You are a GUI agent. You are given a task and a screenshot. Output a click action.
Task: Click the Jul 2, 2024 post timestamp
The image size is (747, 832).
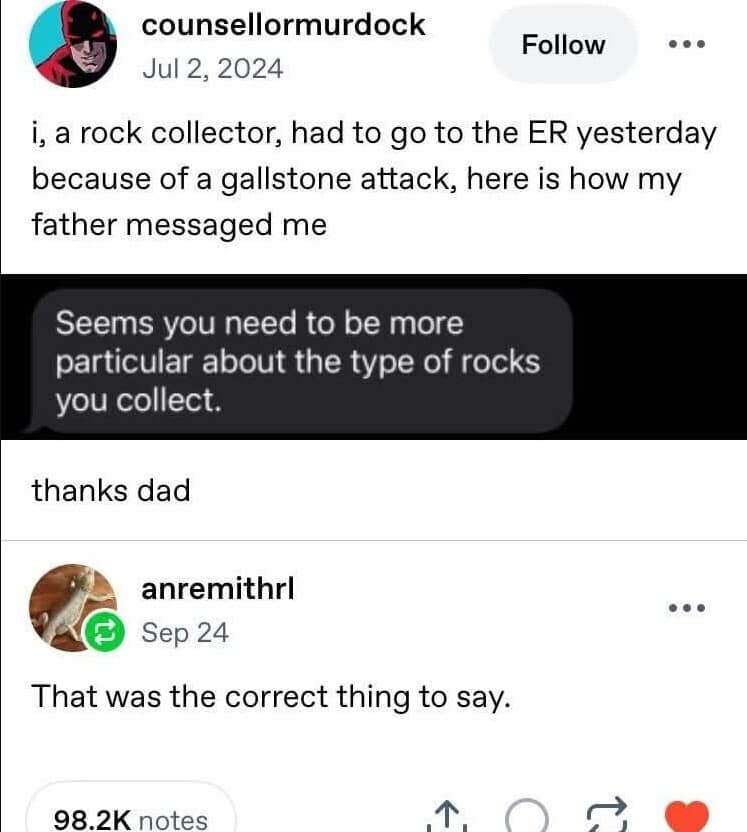pyautogui.click(x=212, y=69)
